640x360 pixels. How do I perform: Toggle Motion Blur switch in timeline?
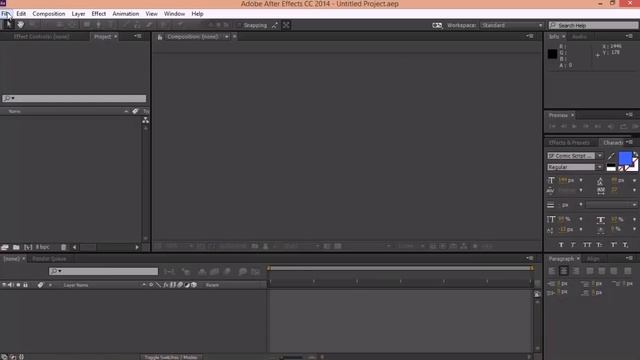pos(228,271)
